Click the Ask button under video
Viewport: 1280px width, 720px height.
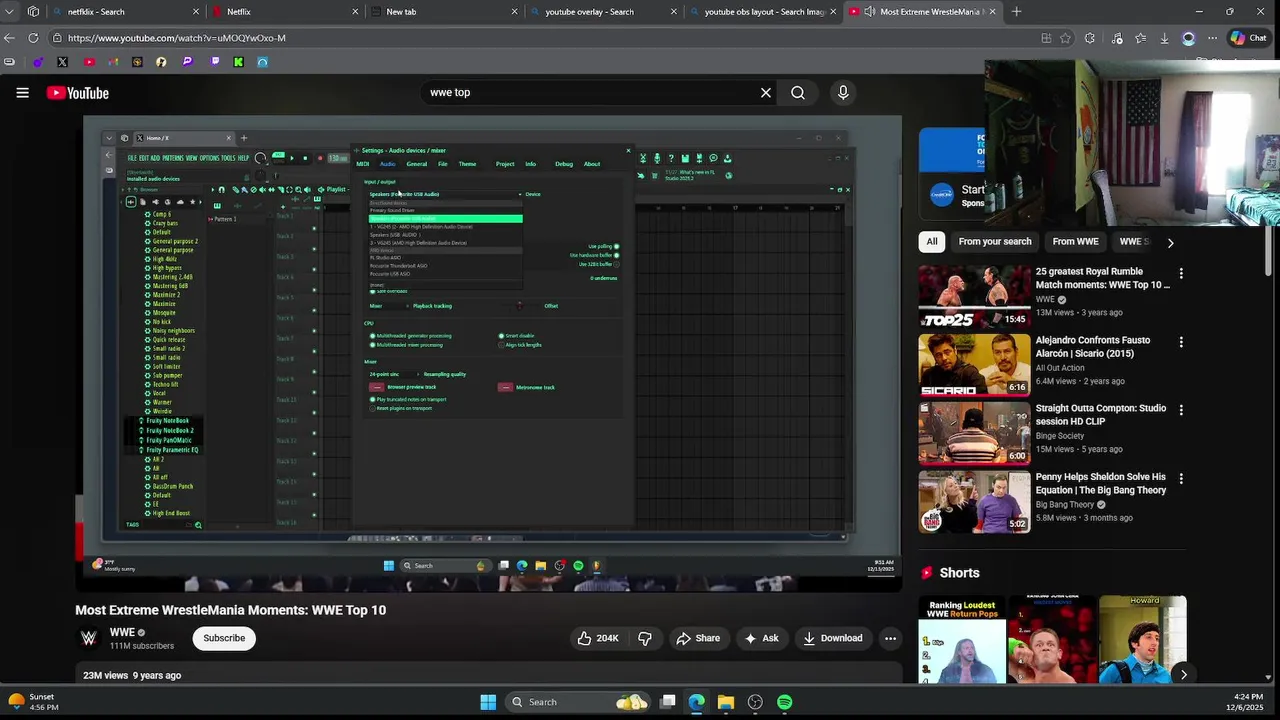pyautogui.click(x=761, y=638)
